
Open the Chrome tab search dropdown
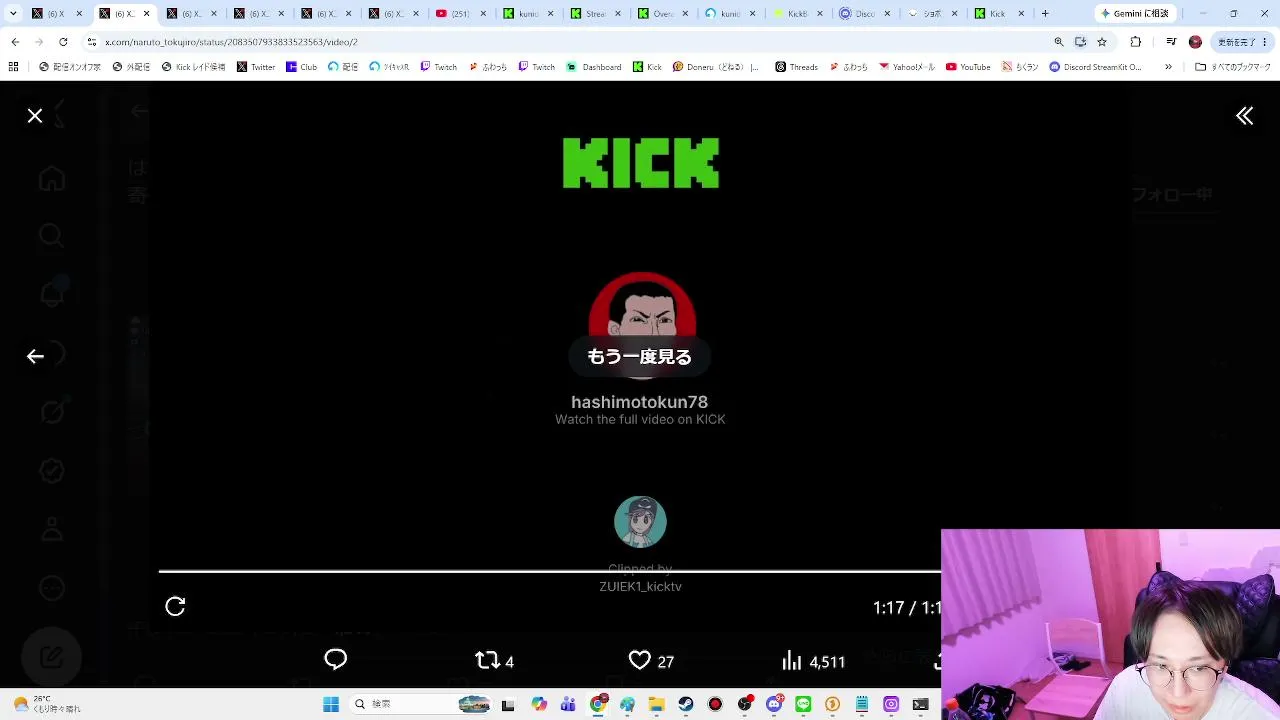point(13,14)
